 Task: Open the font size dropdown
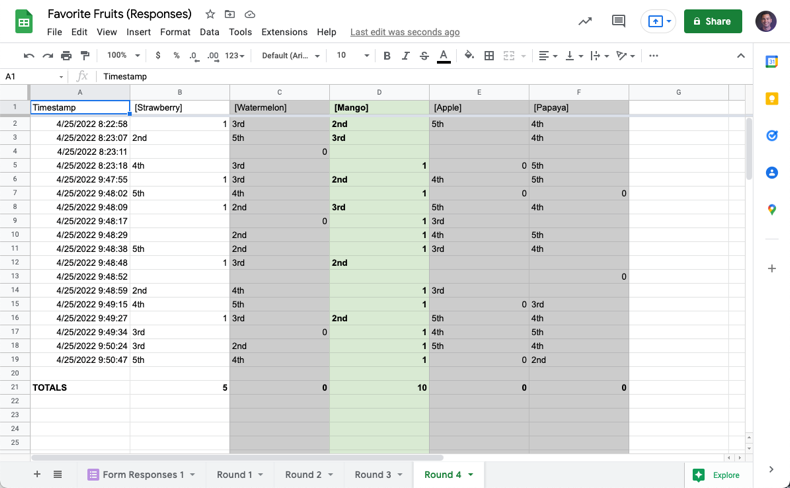coord(353,55)
